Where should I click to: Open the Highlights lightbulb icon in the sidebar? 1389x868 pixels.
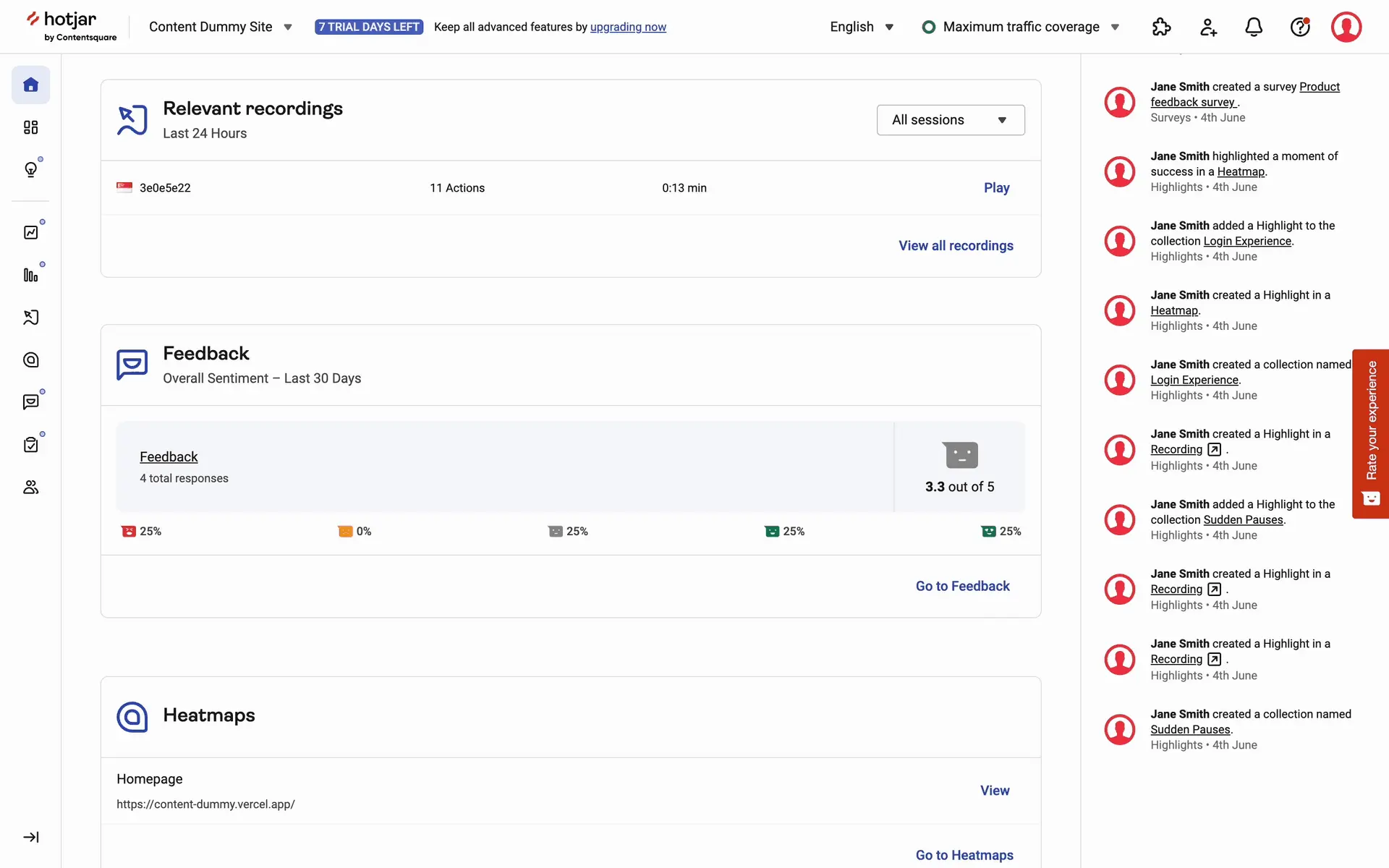tap(30, 169)
